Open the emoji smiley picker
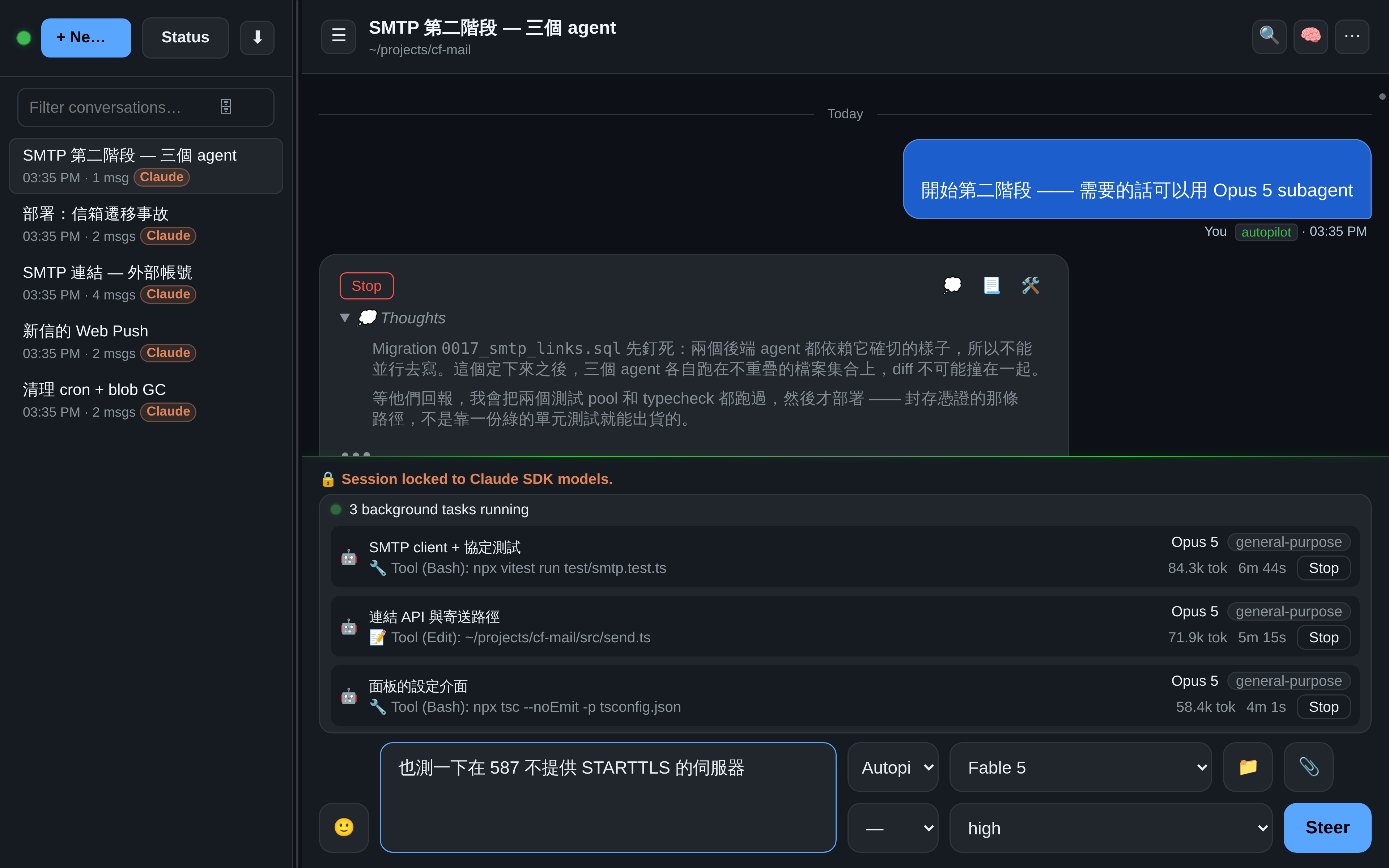The height and width of the screenshot is (868, 1389). (344, 827)
